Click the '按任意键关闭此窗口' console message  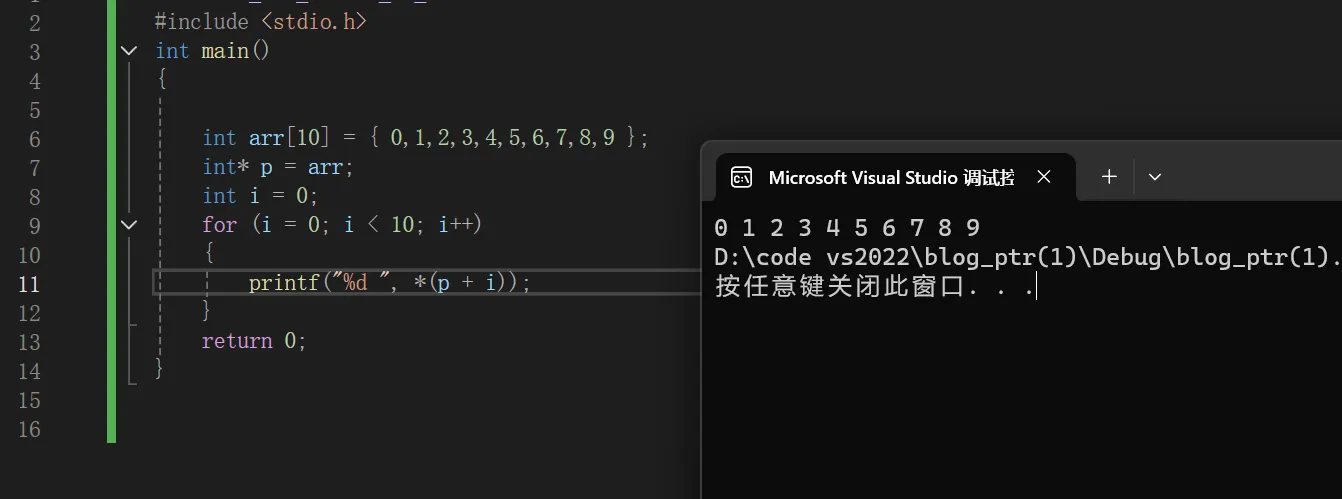point(875,288)
